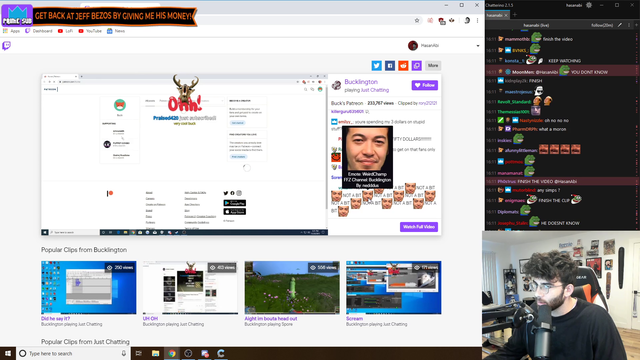Open the LoFi bookmark
640x360 pixels.
[x=65, y=31]
